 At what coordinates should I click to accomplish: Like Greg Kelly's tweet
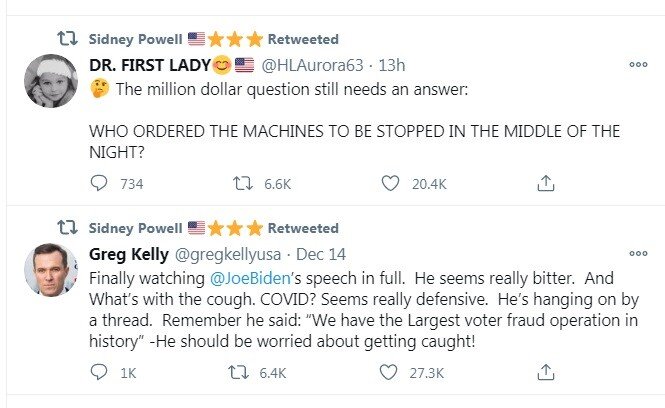392,372
